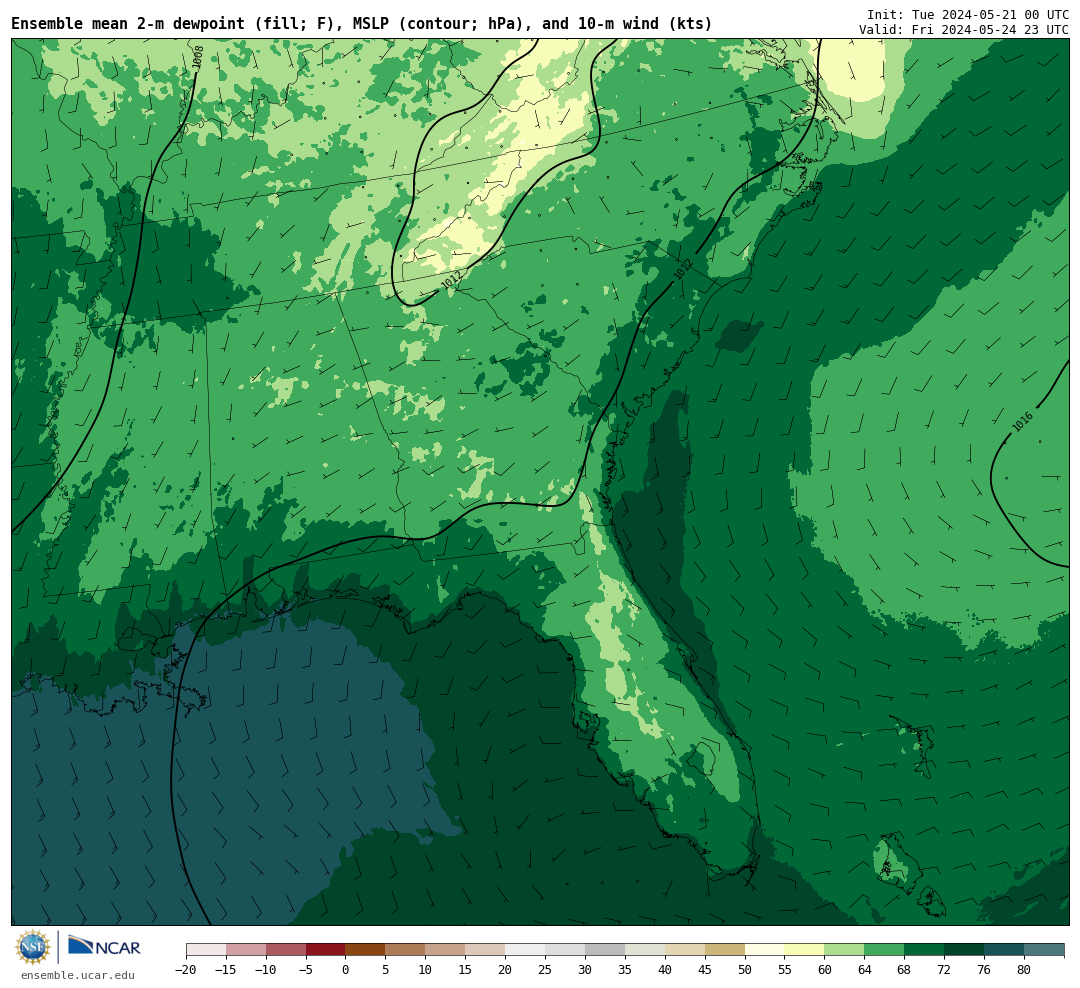Click the colorbar tick label -20
Screen dimensions: 1080x988
click(186, 969)
